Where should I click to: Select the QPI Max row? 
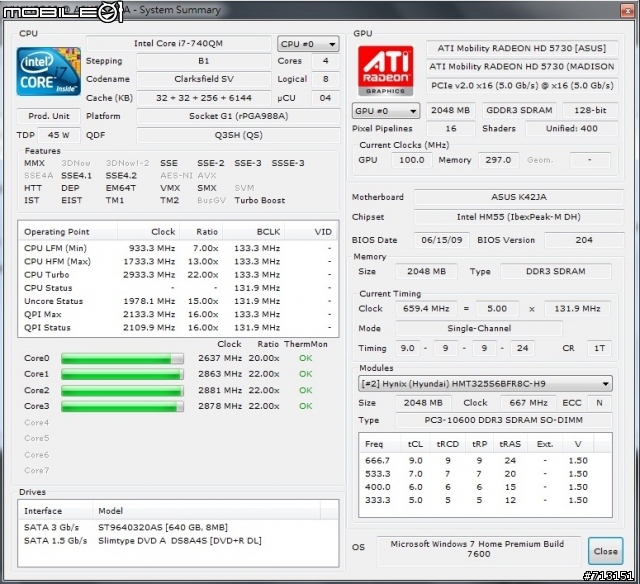pos(178,314)
